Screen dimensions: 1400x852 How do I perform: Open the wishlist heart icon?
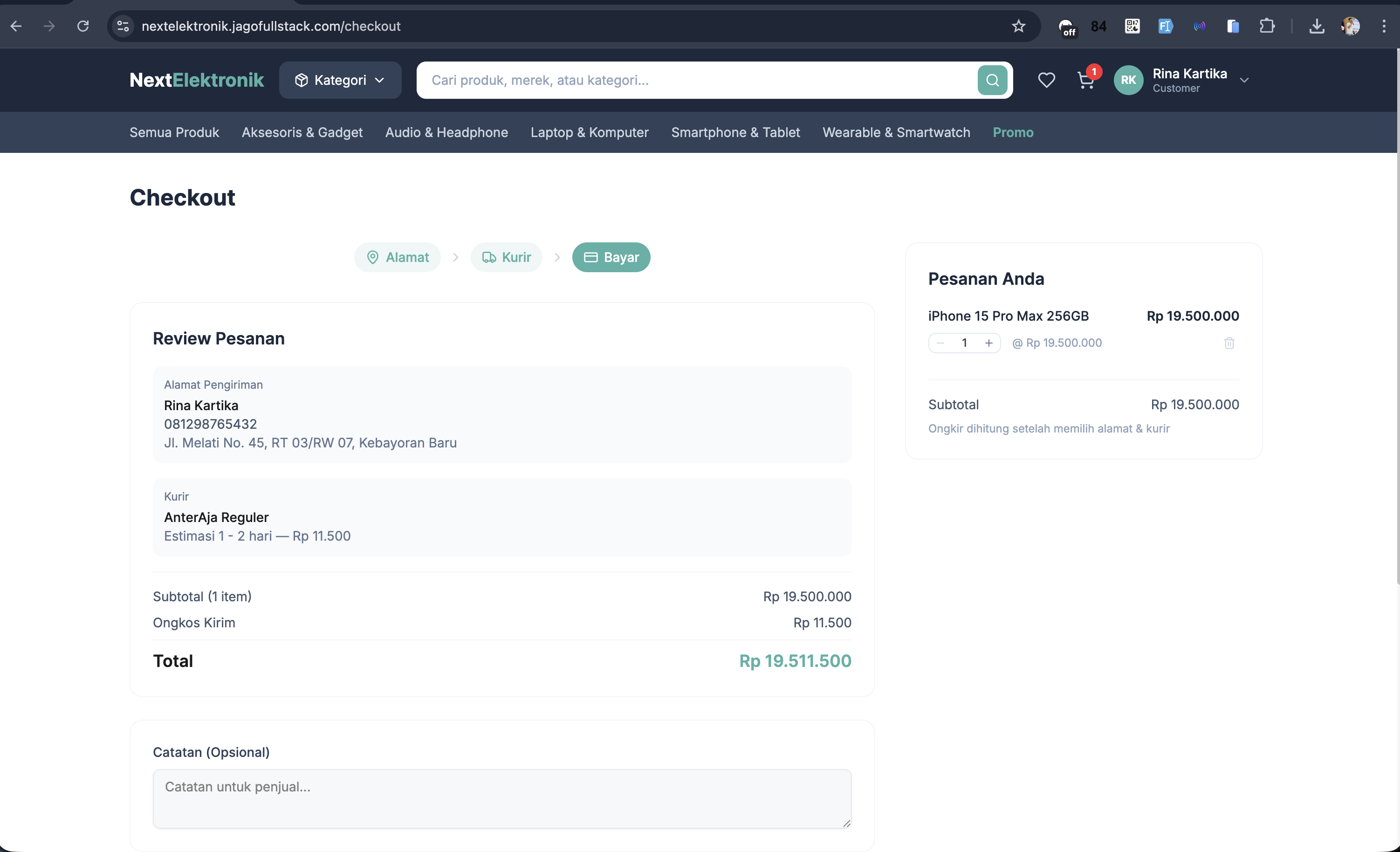pos(1046,80)
